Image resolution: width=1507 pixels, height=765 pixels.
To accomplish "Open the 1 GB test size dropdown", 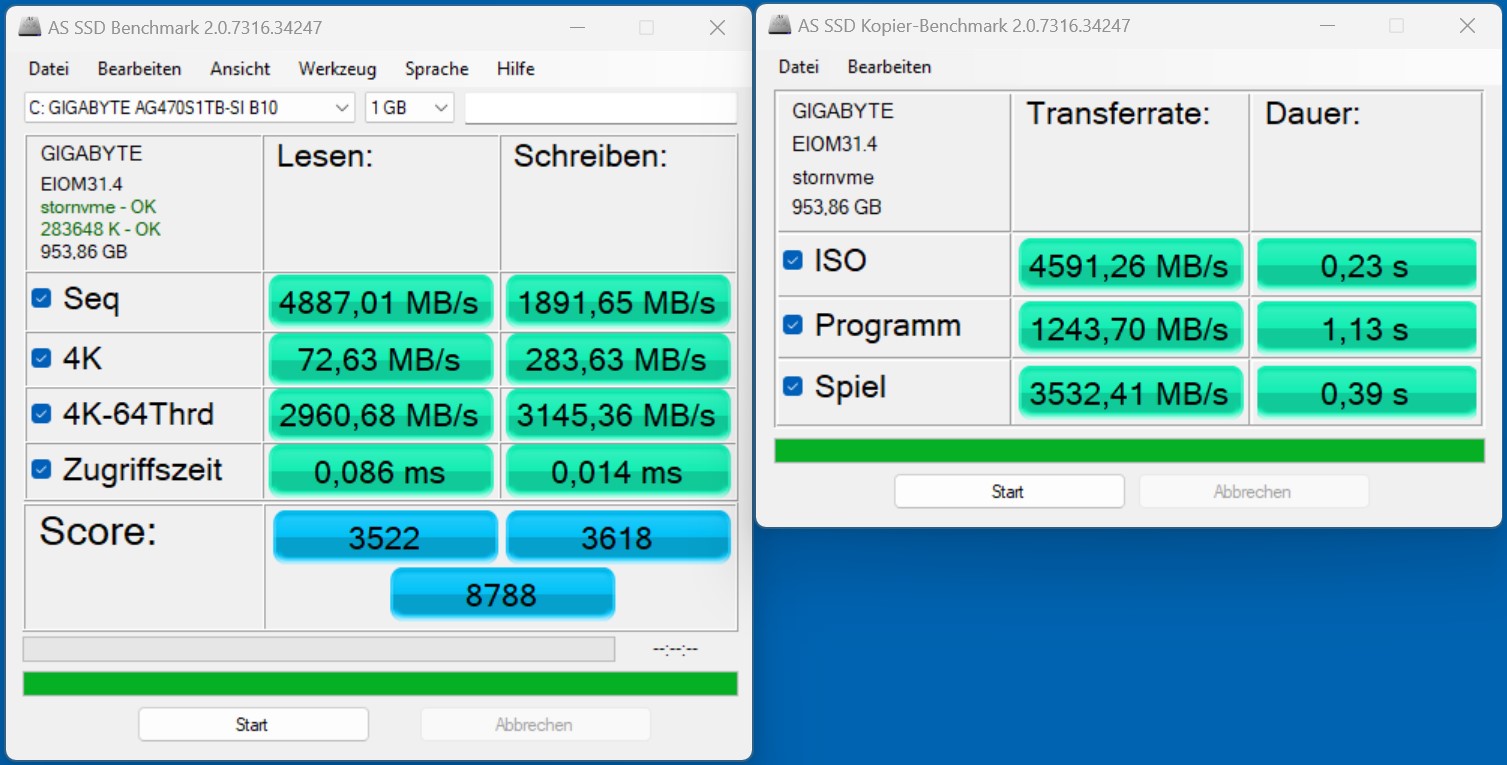I will [410, 107].
